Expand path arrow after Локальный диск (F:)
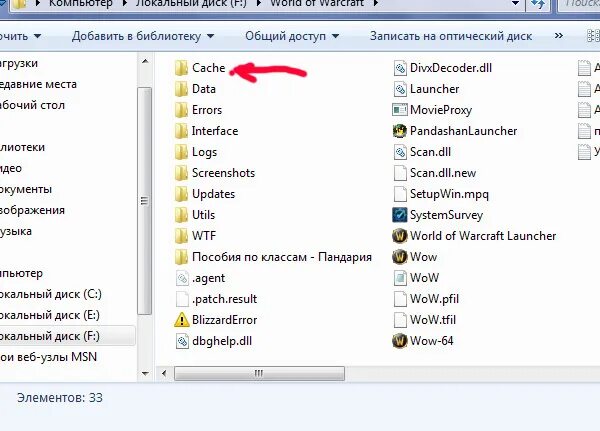The image size is (600, 431). point(258,4)
